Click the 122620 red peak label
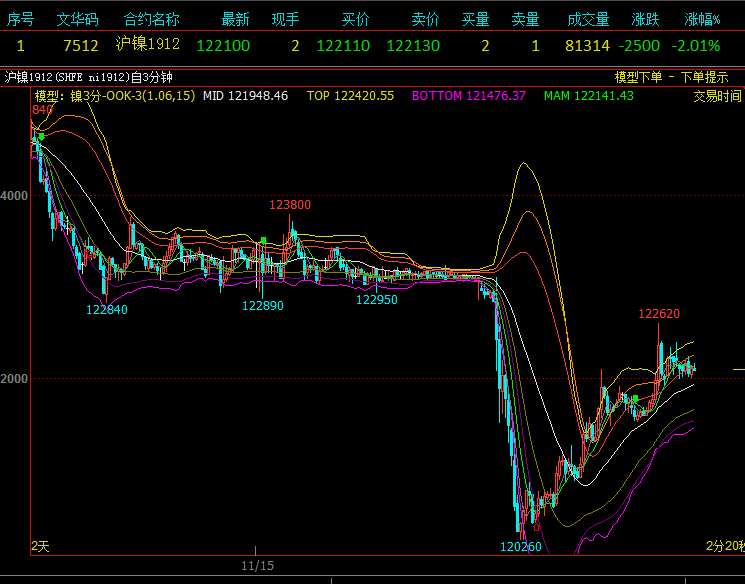Image resolution: width=745 pixels, height=584 pixels. point(659,314)
